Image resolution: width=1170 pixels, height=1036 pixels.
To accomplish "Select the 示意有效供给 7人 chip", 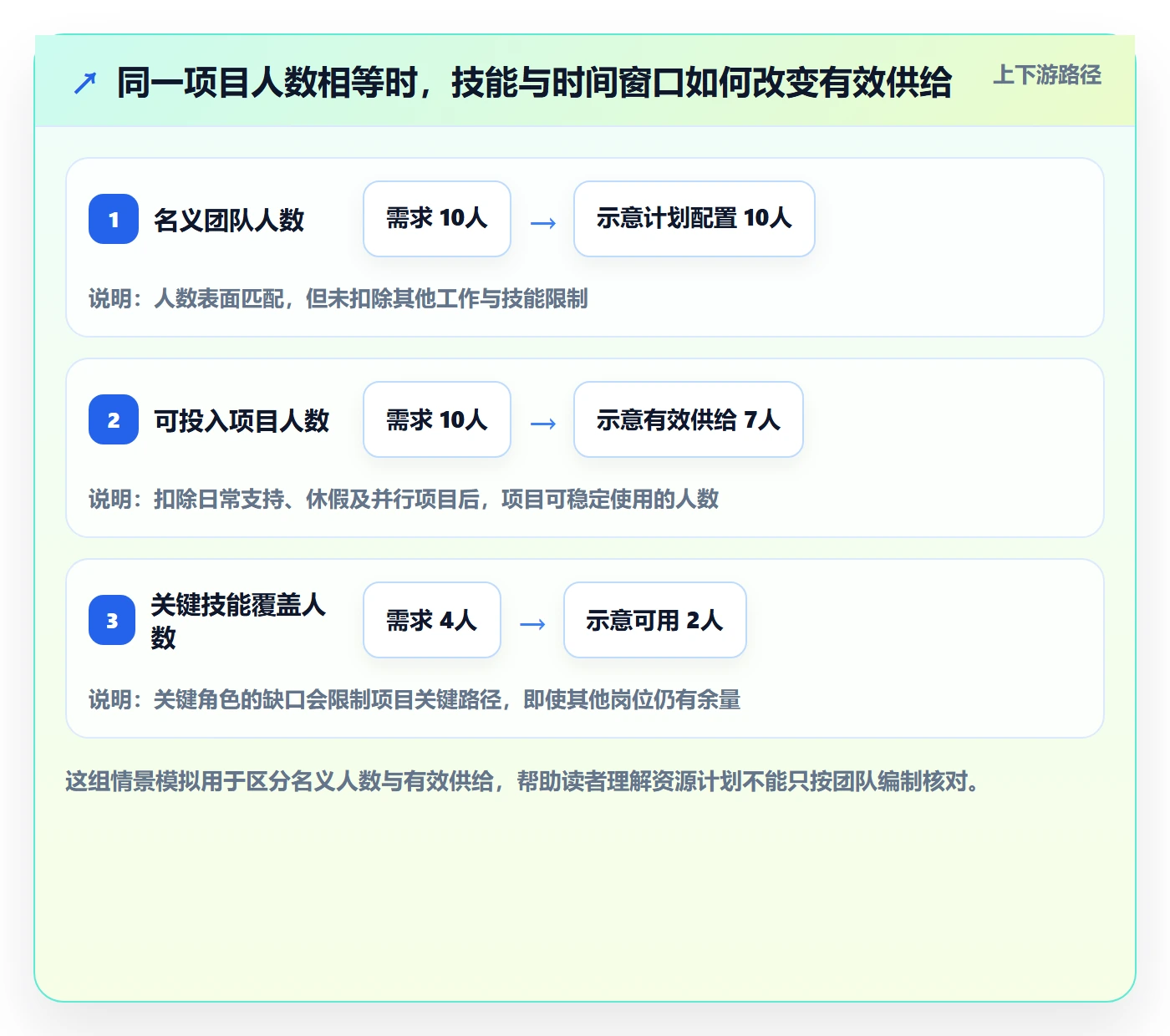I will (x=689, y=419).
